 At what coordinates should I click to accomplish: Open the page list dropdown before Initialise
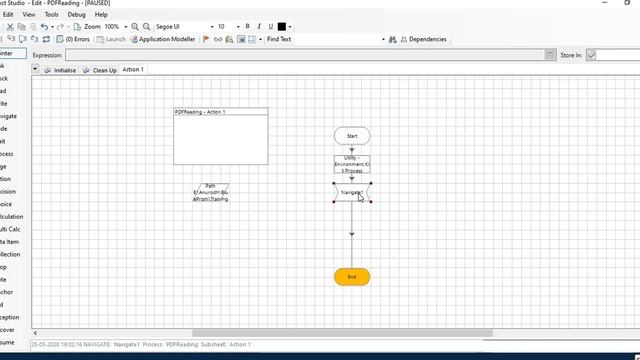(x=35, y=69)
